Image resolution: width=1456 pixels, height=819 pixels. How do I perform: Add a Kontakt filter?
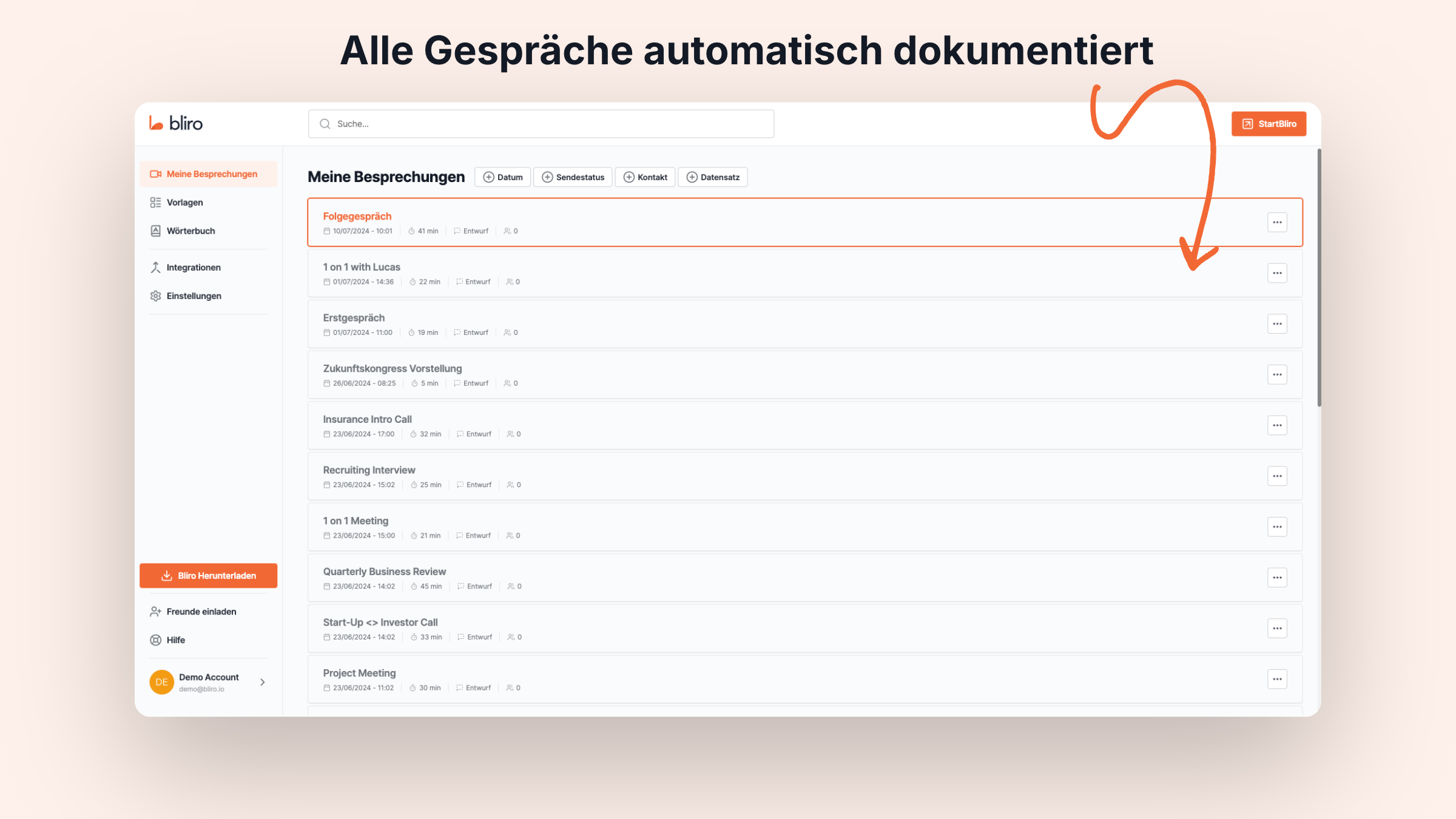pos(645,177)
